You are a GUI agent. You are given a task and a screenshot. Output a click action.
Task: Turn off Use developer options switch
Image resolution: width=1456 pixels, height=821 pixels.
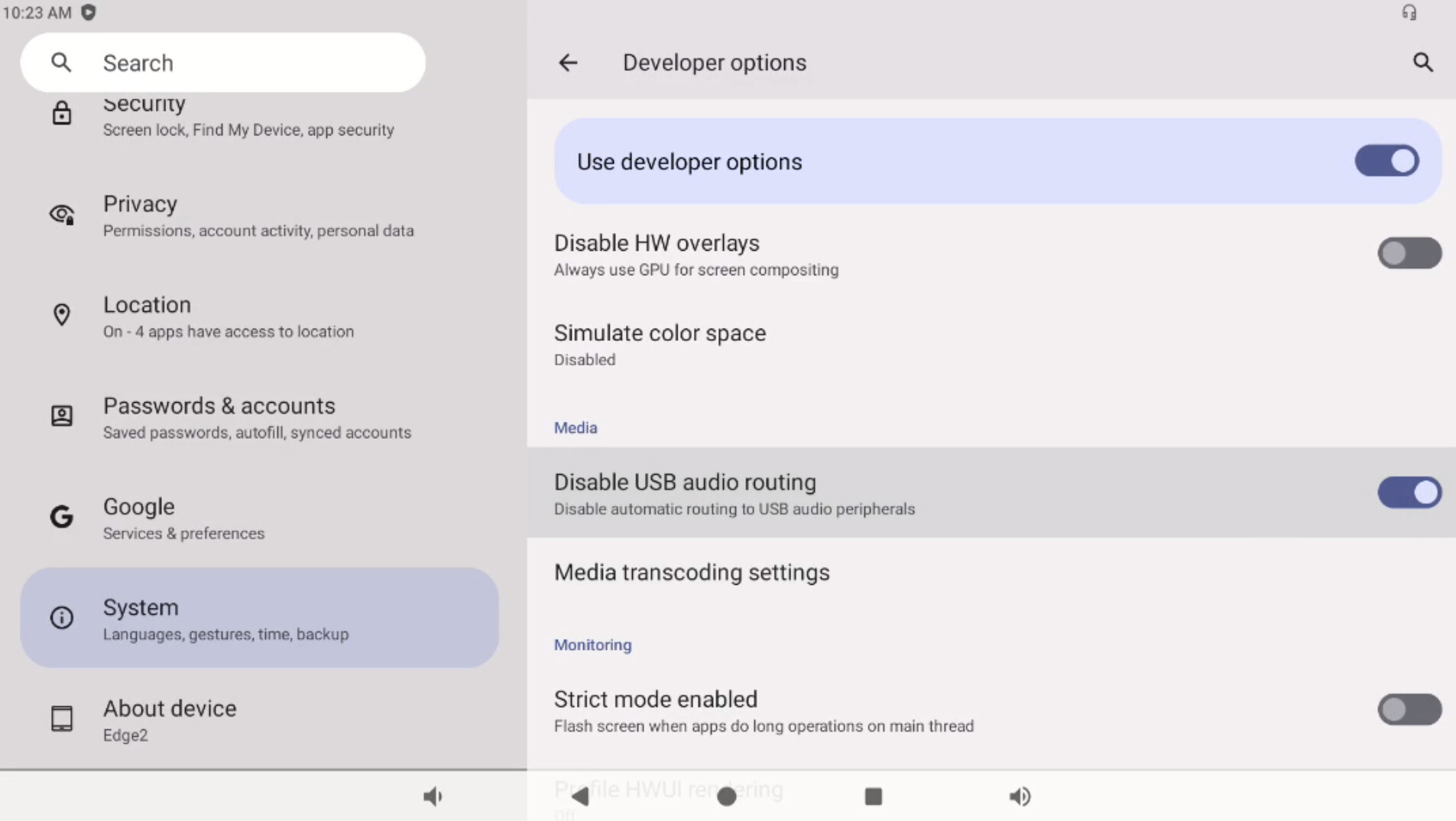pyautogui.click(x=1386, y=161)
